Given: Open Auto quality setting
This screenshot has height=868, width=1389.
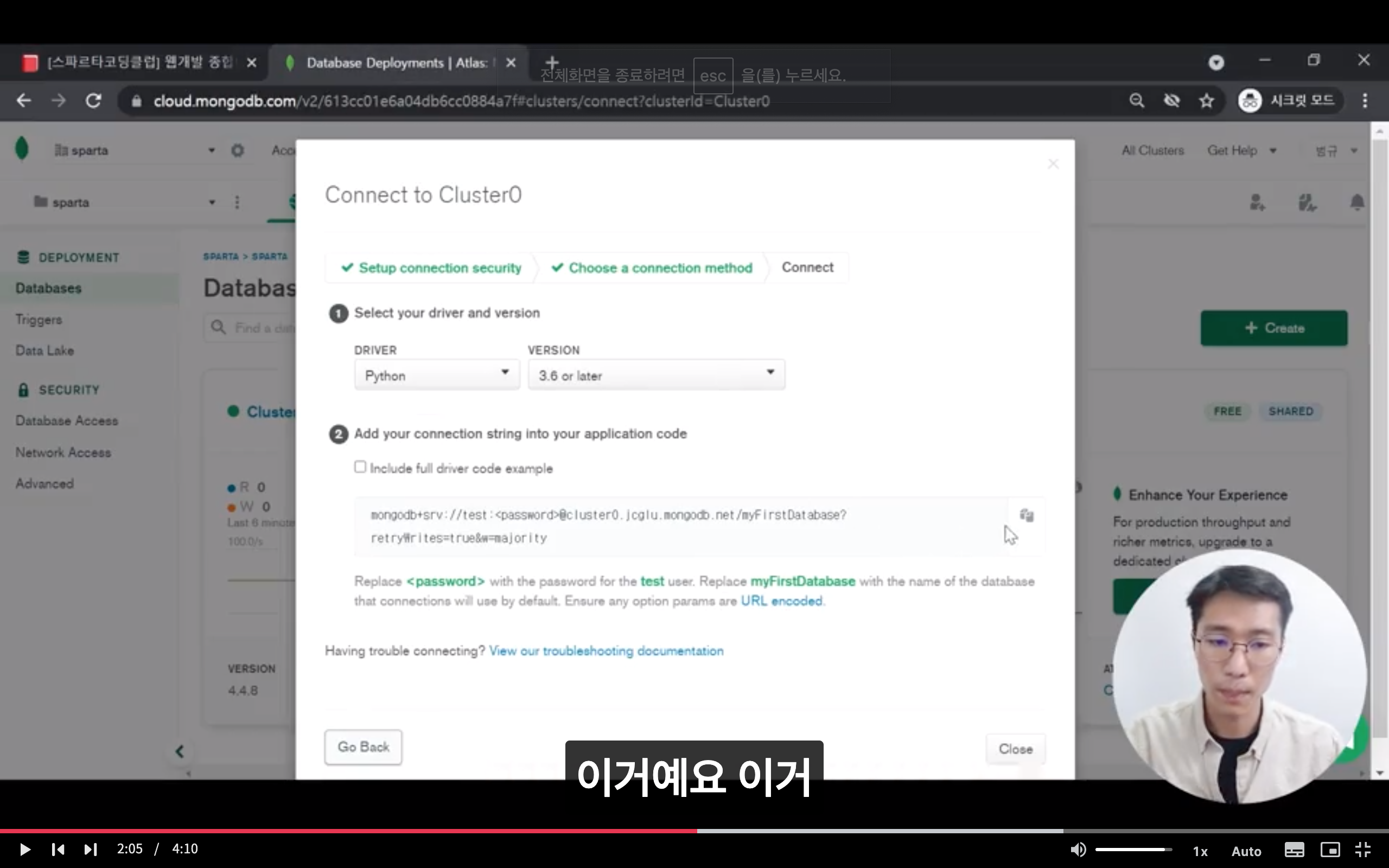Looking at the screenshot, I should point(1246,851).
